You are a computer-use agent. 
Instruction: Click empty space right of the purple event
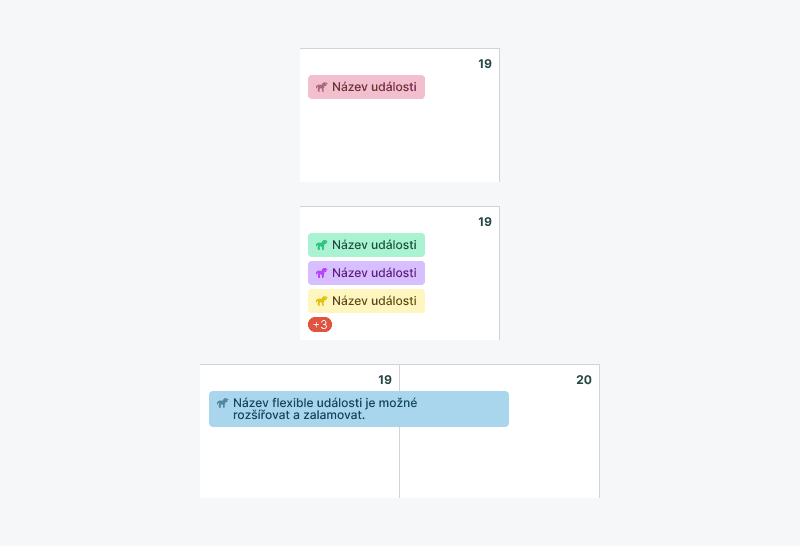(x=460, y=273)
